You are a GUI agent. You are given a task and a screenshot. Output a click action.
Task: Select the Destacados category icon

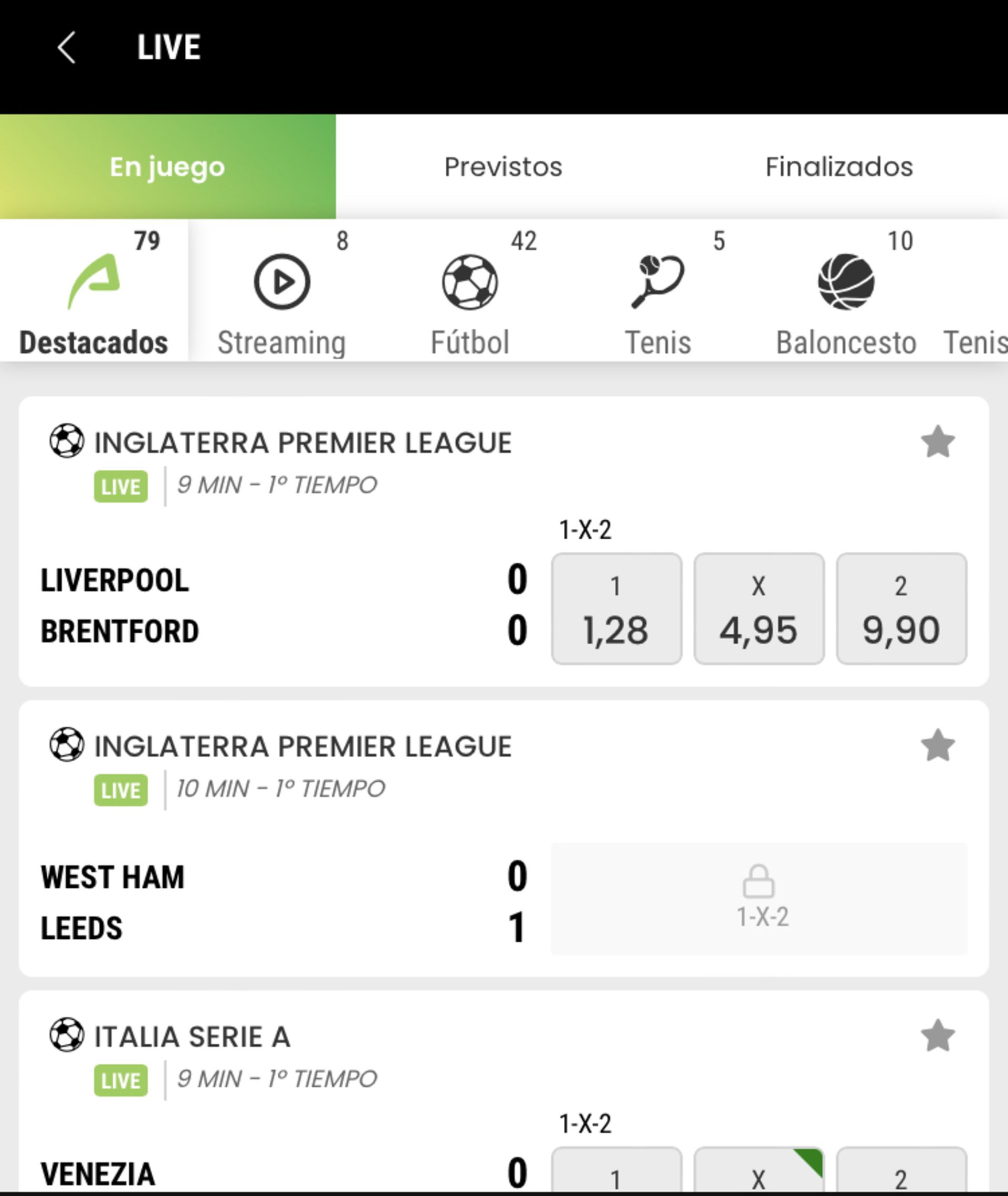coord(94,282)
